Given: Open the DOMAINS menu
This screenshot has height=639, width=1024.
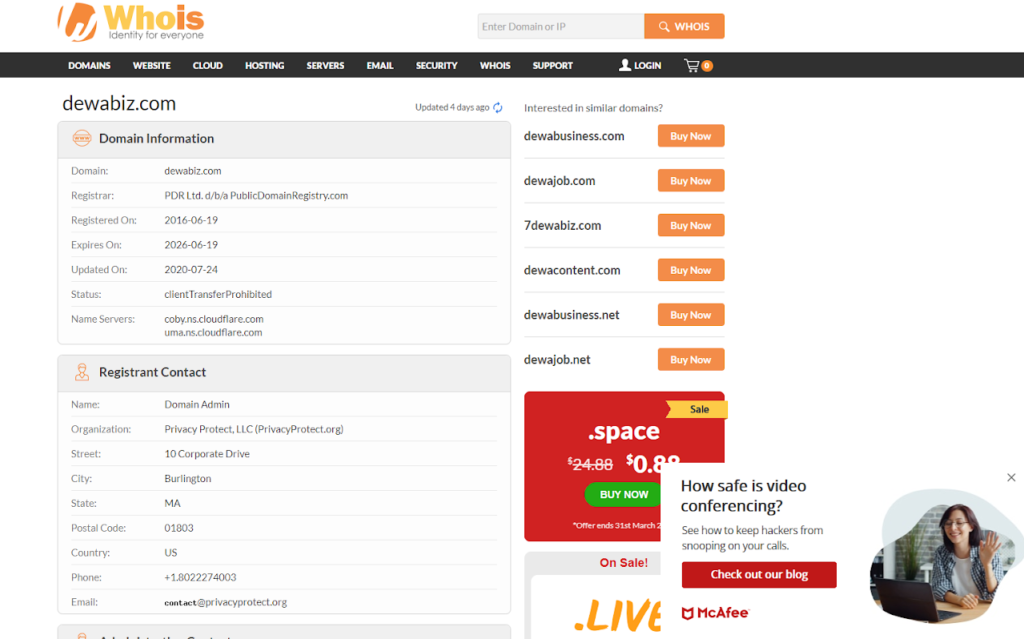Looking at the screenshot, I should point(89,65).
